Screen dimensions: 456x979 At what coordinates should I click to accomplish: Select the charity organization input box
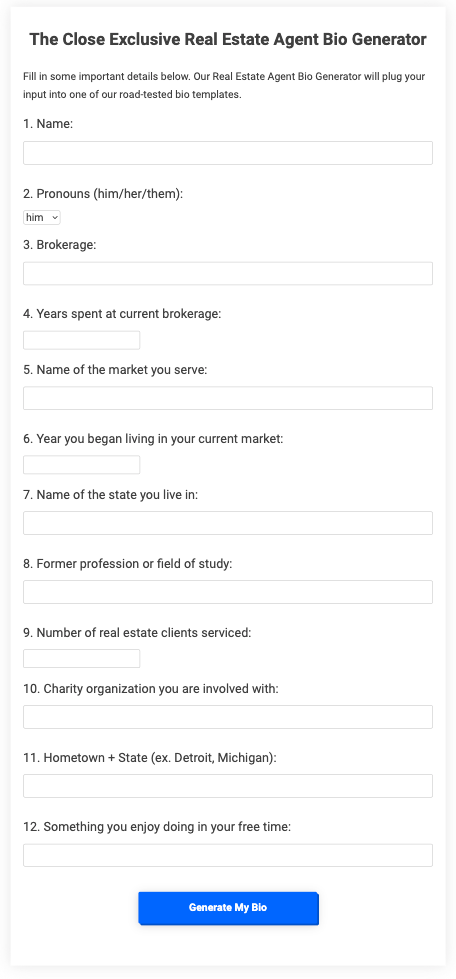point(228,717)
